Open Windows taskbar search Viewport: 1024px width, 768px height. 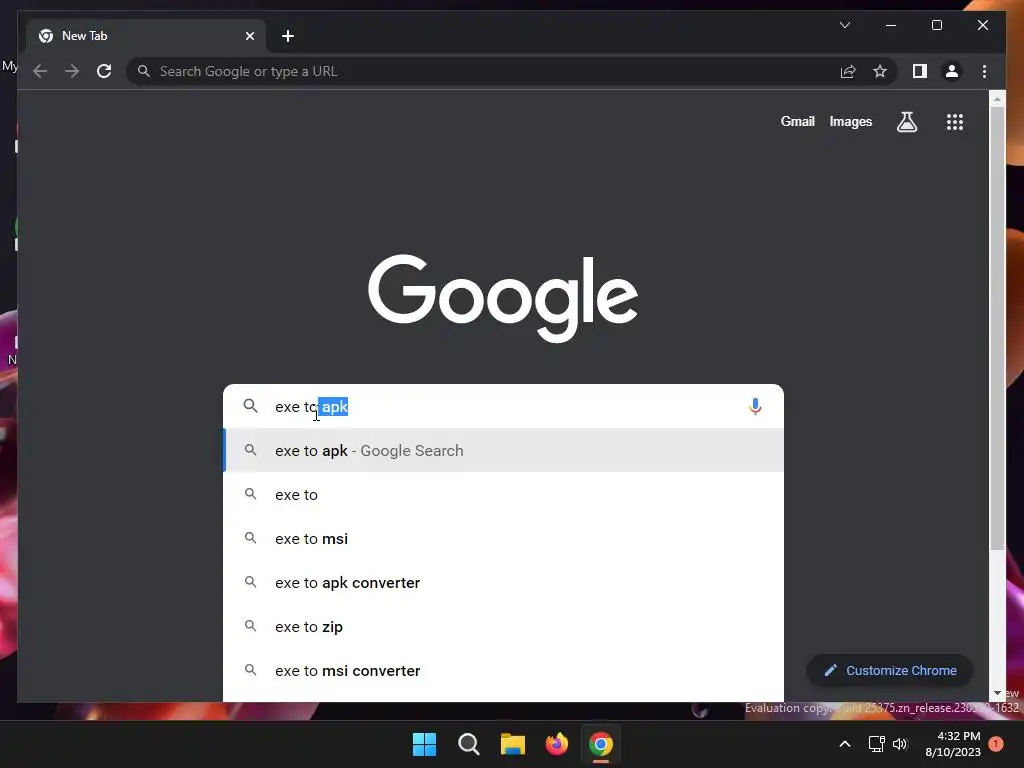(x=468, y=744)
